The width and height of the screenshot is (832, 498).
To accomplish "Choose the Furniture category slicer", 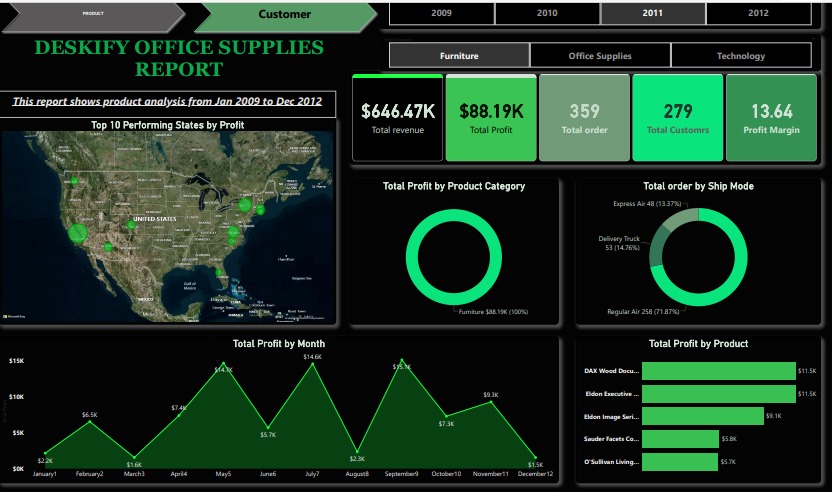I will coord(459,56).
